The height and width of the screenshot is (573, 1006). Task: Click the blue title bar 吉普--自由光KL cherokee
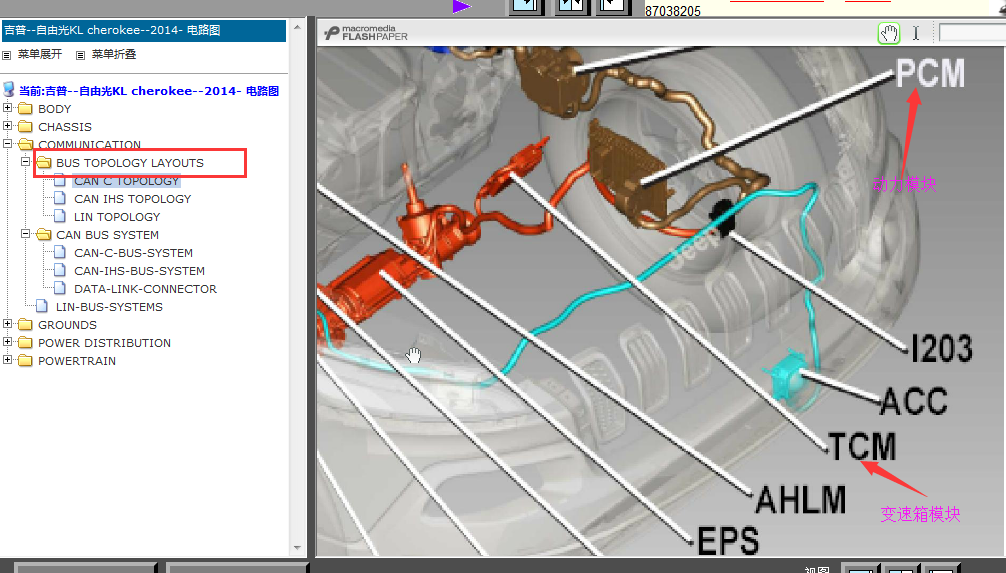(144, 30)
